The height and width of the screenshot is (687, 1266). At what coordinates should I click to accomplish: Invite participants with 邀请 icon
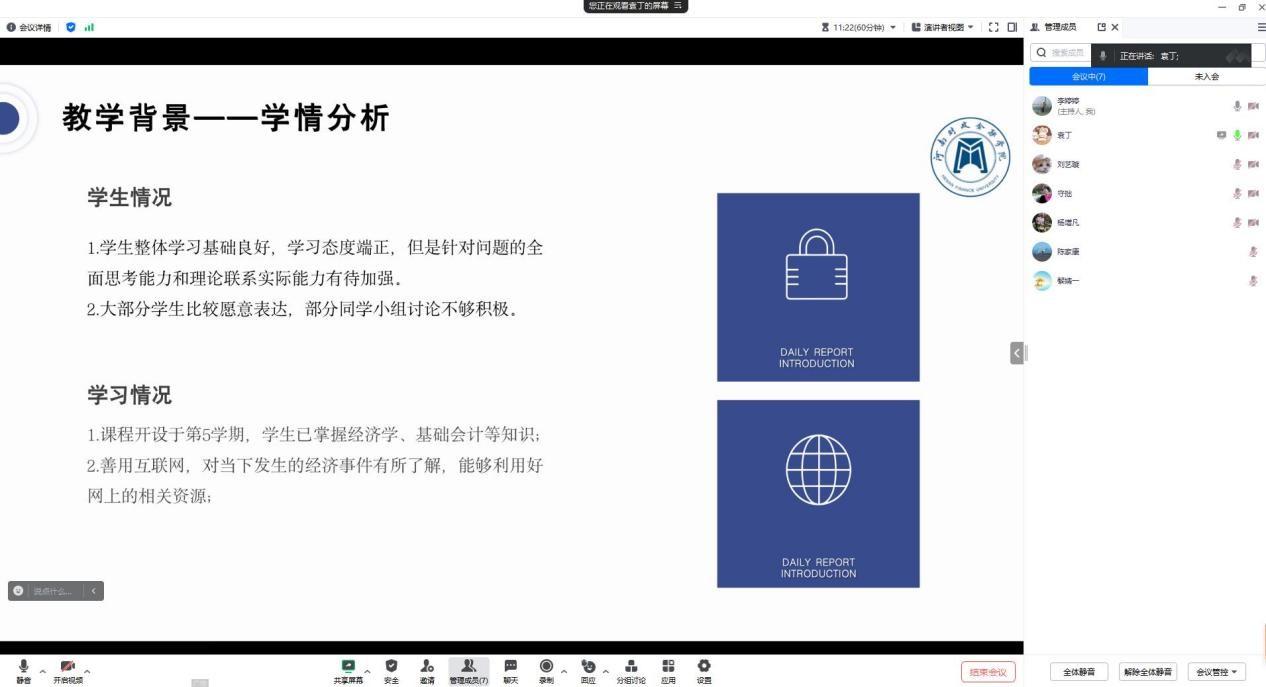pos(427,670)
